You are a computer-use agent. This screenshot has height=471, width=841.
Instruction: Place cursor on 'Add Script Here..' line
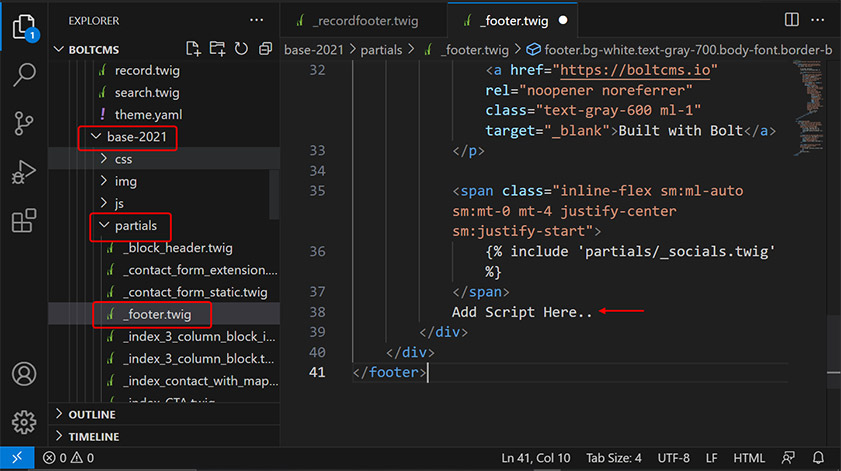pyautogui.click(x=521, y=312)
